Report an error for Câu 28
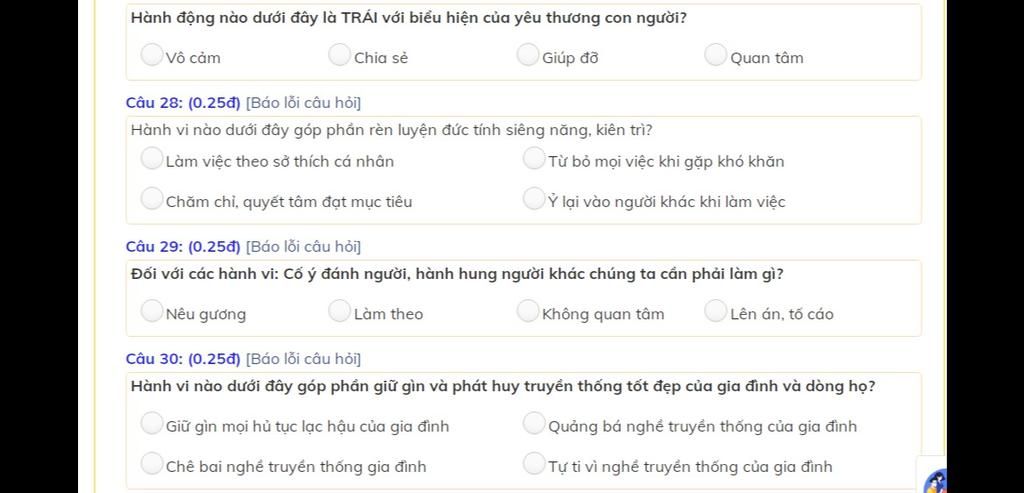This screenshot has height=493, width=1024. [303, 103]
